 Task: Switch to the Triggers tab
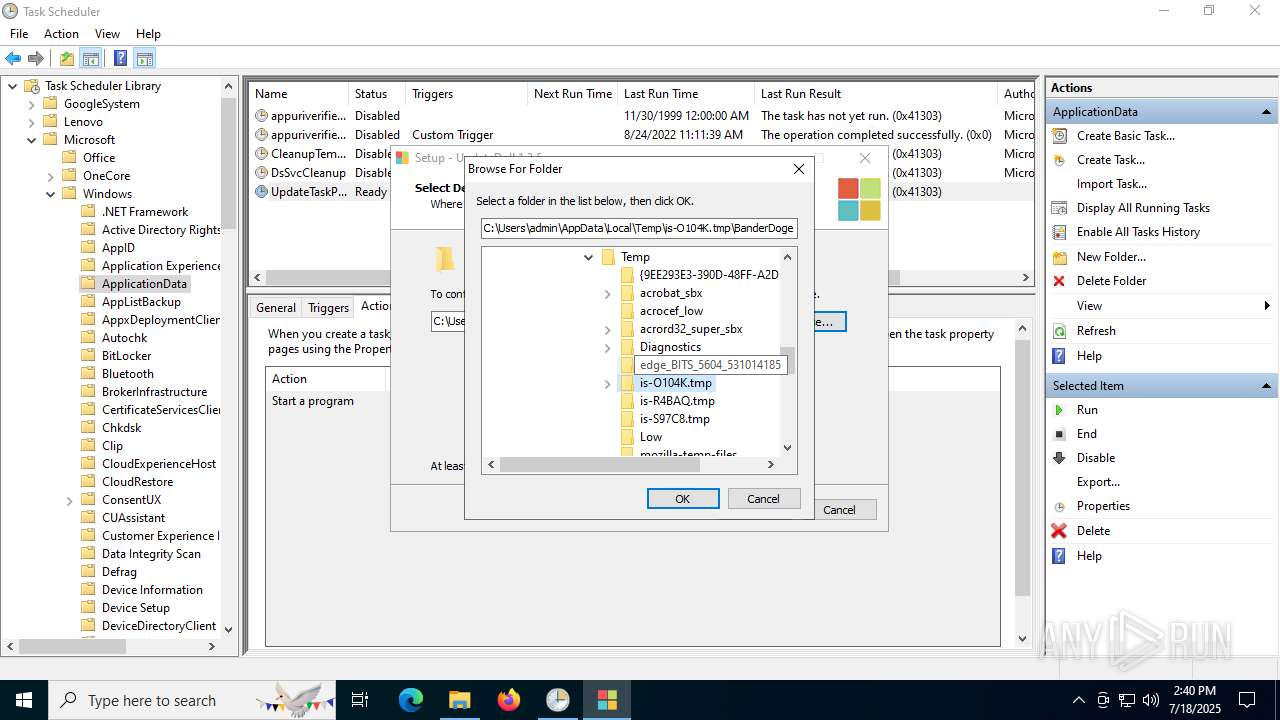click(328, 308)
